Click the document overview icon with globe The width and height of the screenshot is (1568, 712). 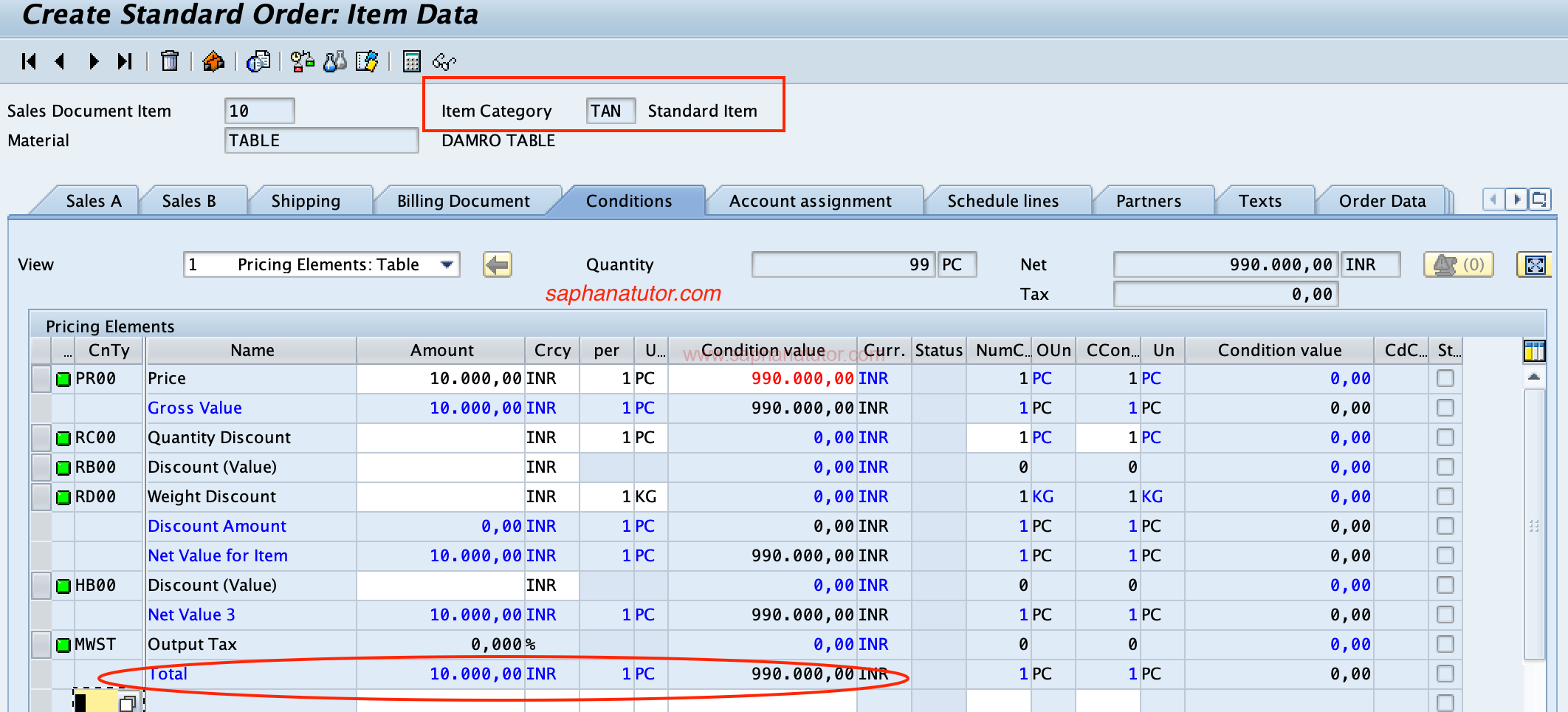coord(258,61)
